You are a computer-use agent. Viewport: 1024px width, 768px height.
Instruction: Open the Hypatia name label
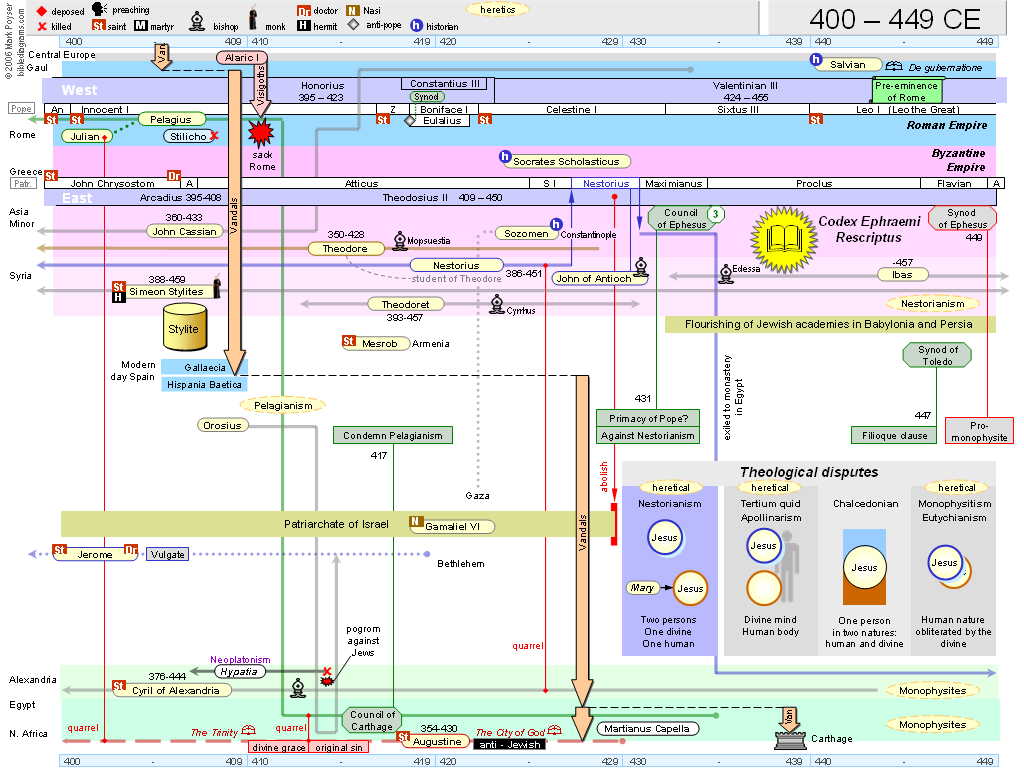click(238, 672)
